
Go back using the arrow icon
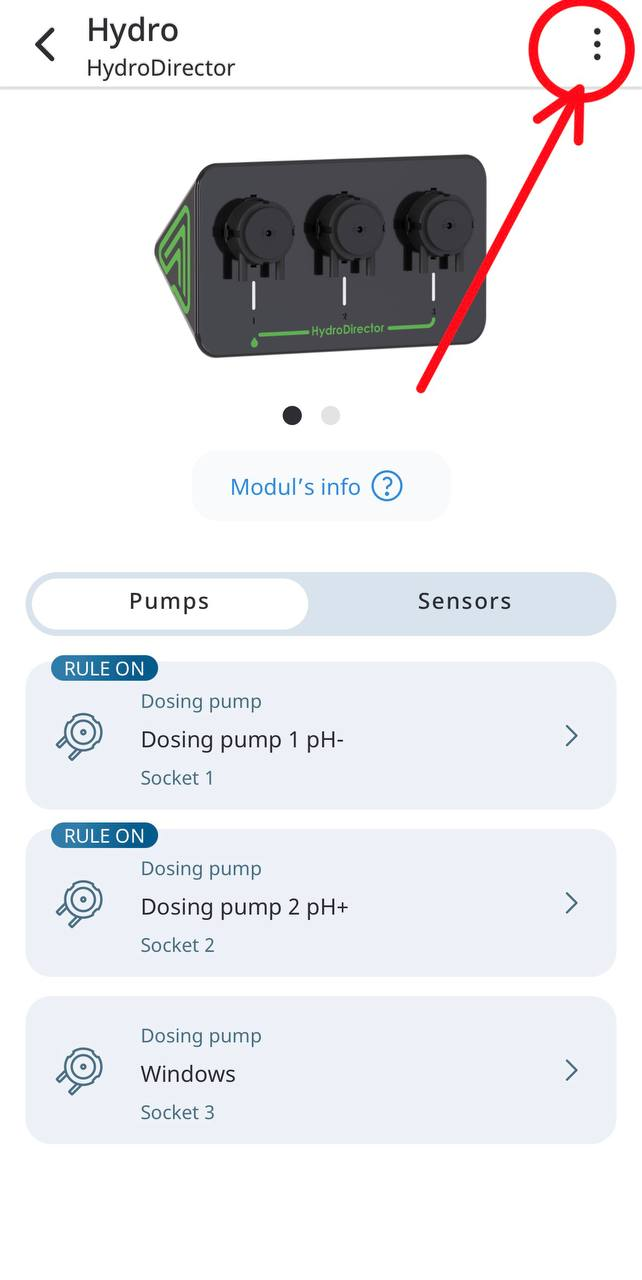[45, 45]
